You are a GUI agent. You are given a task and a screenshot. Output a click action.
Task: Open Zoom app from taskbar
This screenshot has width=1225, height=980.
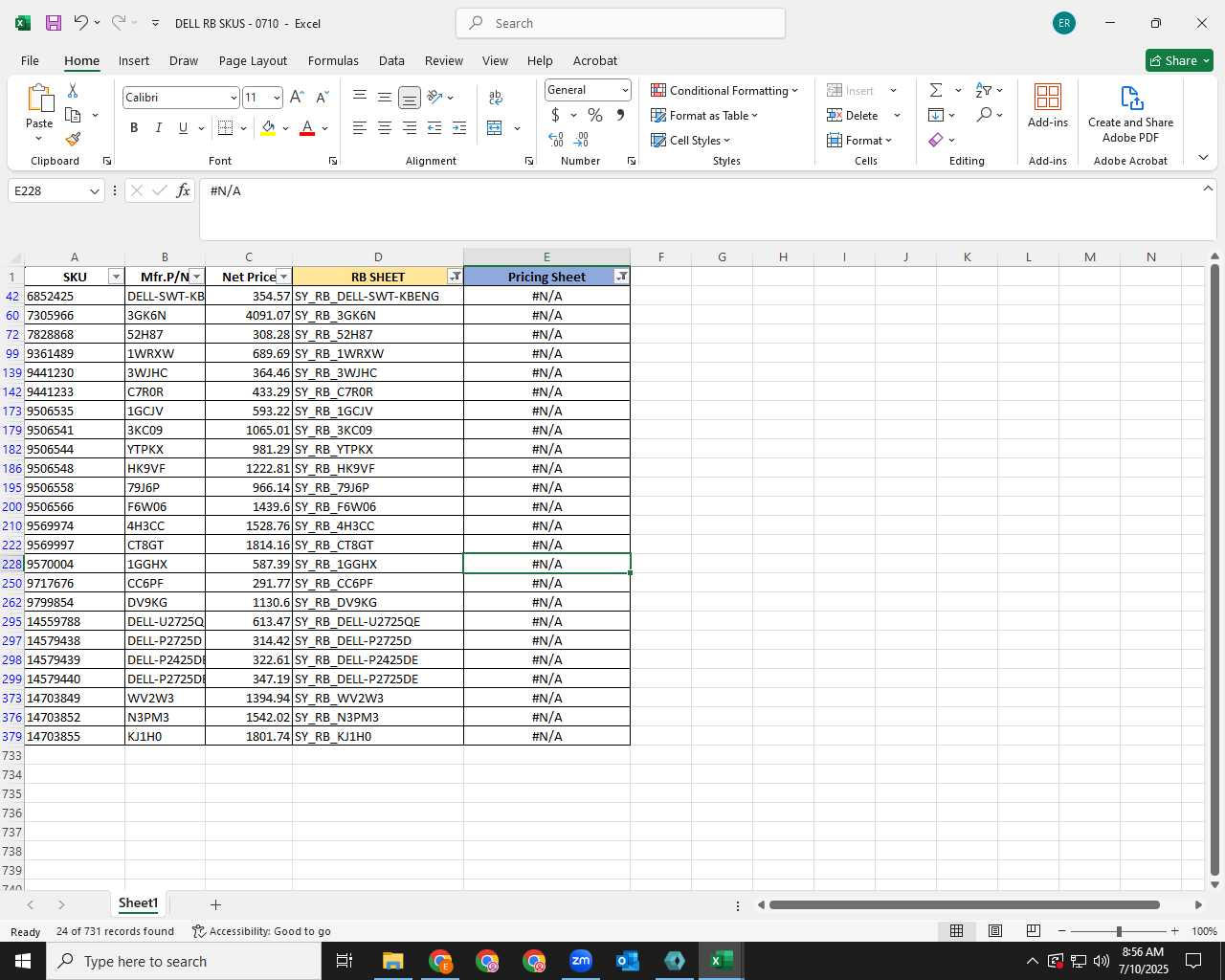pyautogui.click(x=581, y=961)
